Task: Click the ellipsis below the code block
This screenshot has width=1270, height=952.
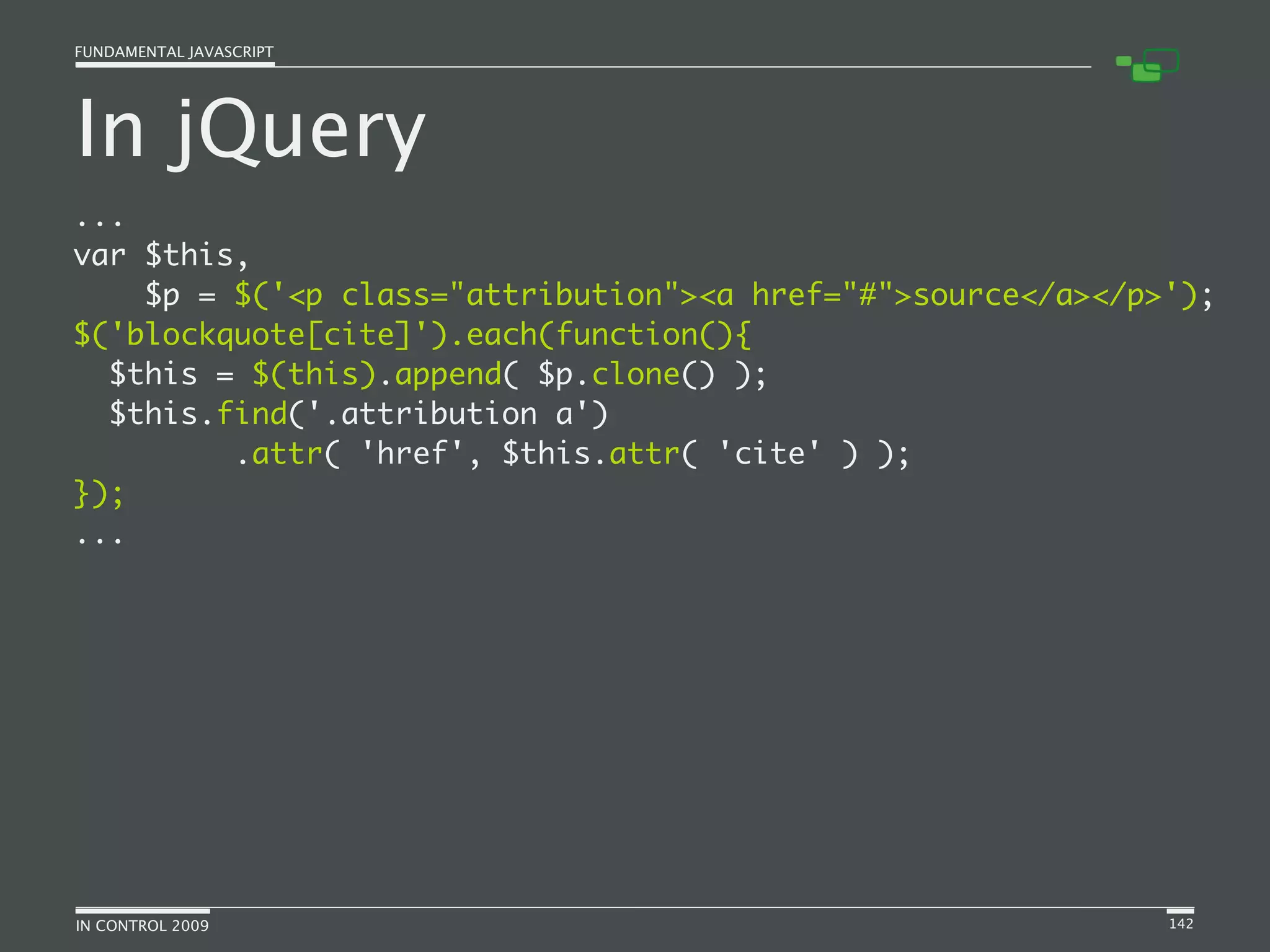Action: [x=99, y=540]
